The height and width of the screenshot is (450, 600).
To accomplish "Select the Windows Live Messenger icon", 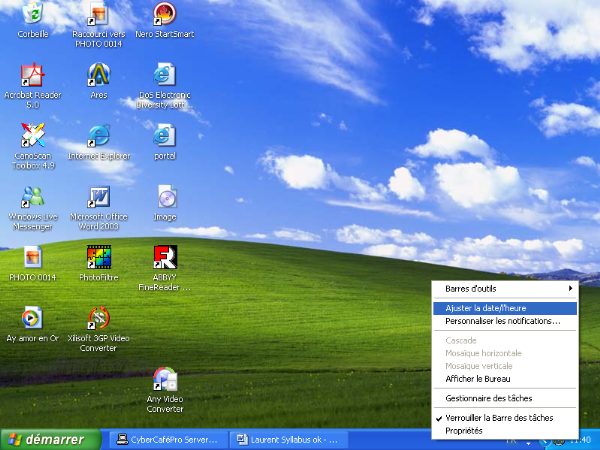I will coord(33,195).
